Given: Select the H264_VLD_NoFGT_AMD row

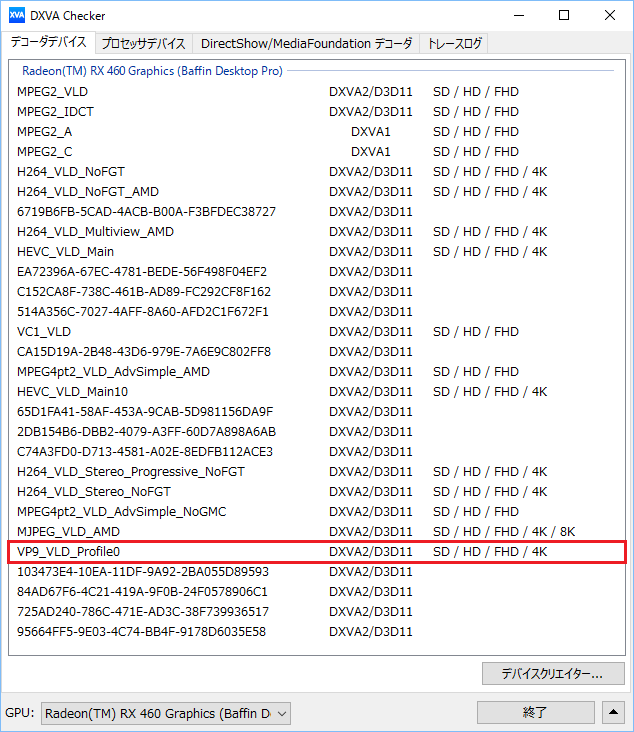Looking at the screenshot, I should pyautogui.click(x=317, y=192).
